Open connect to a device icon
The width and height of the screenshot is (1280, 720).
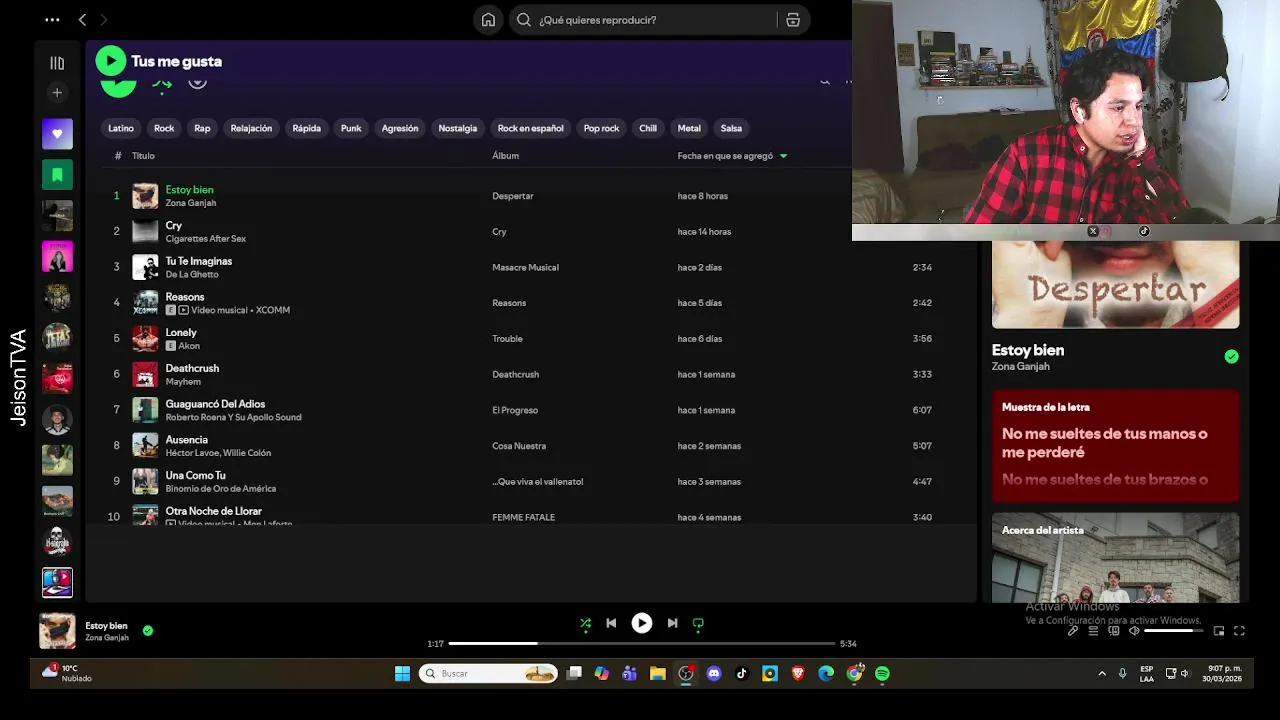[1114, 631]
